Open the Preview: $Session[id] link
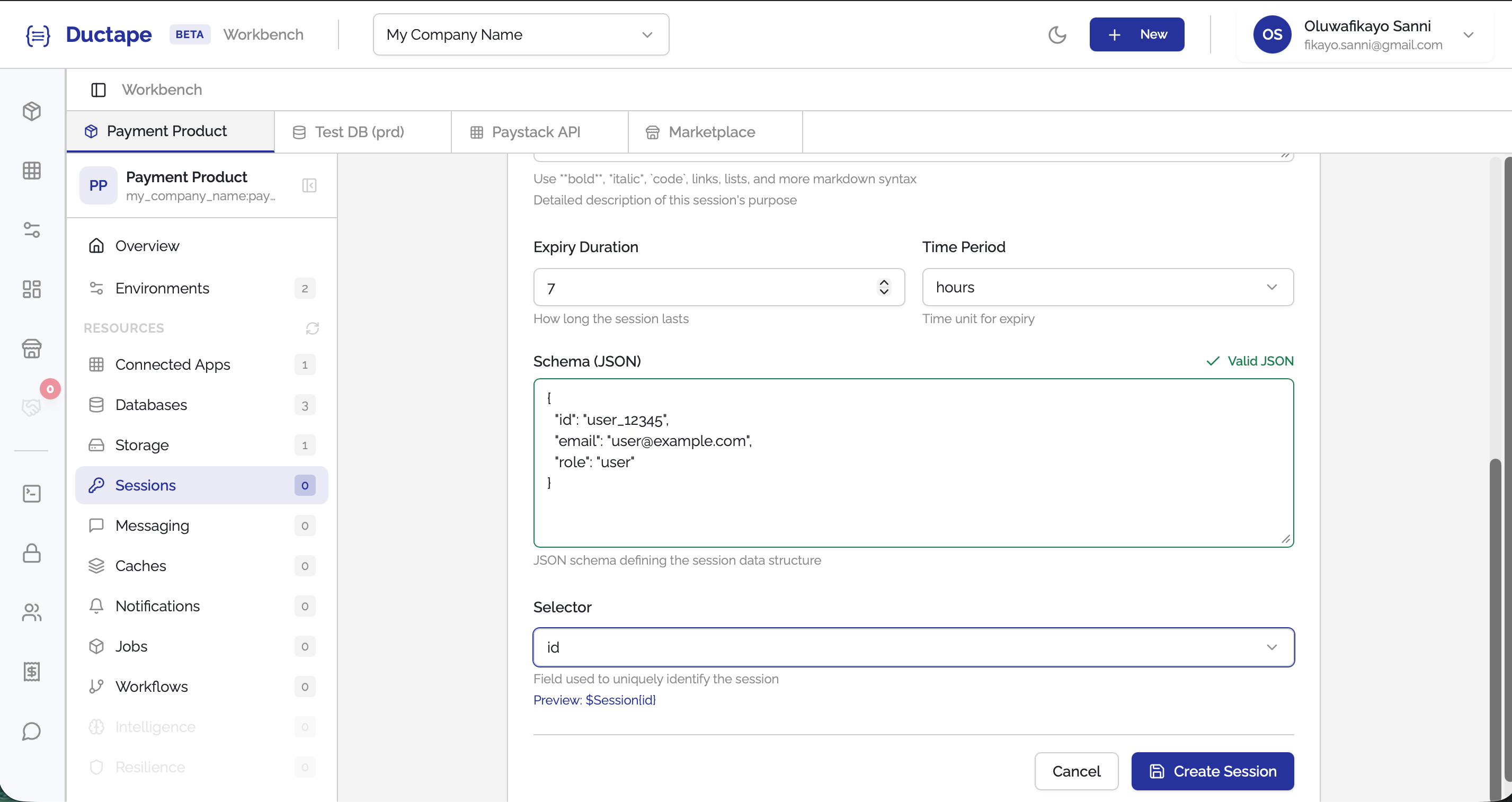This screenshot has height=802, width=1512. [594, 700]
